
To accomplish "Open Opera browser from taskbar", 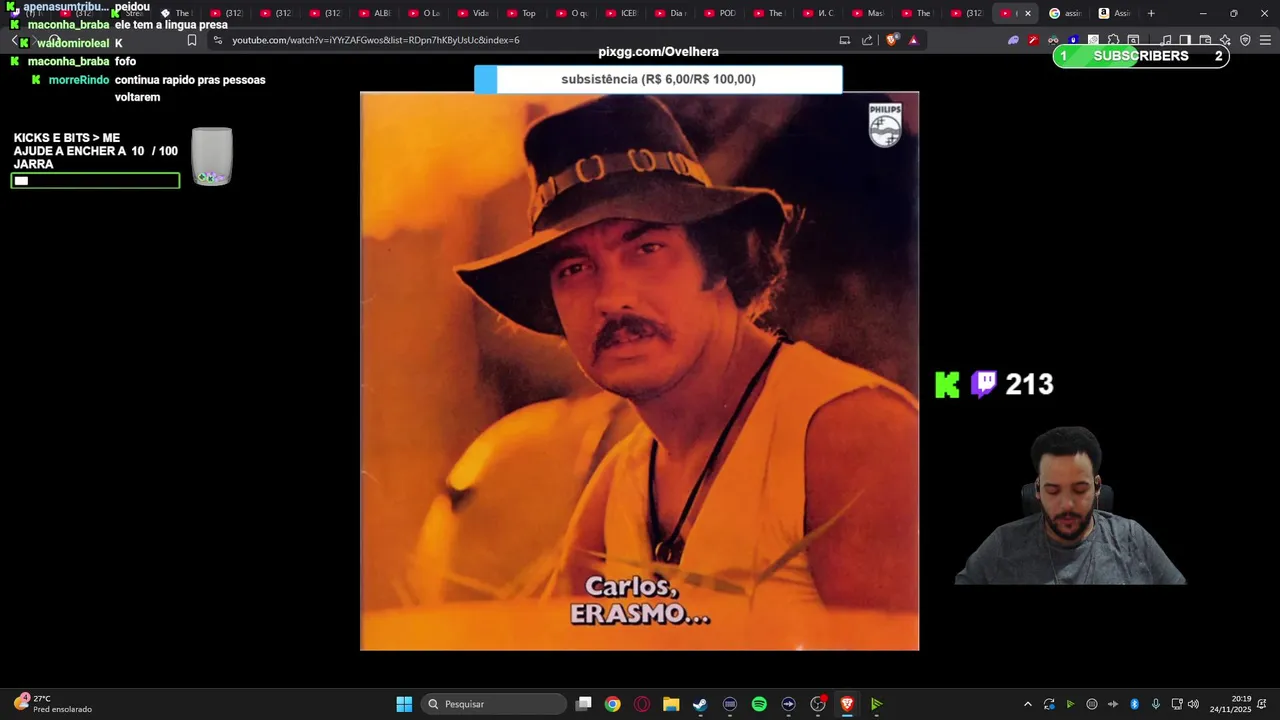I will click(642, 704).
